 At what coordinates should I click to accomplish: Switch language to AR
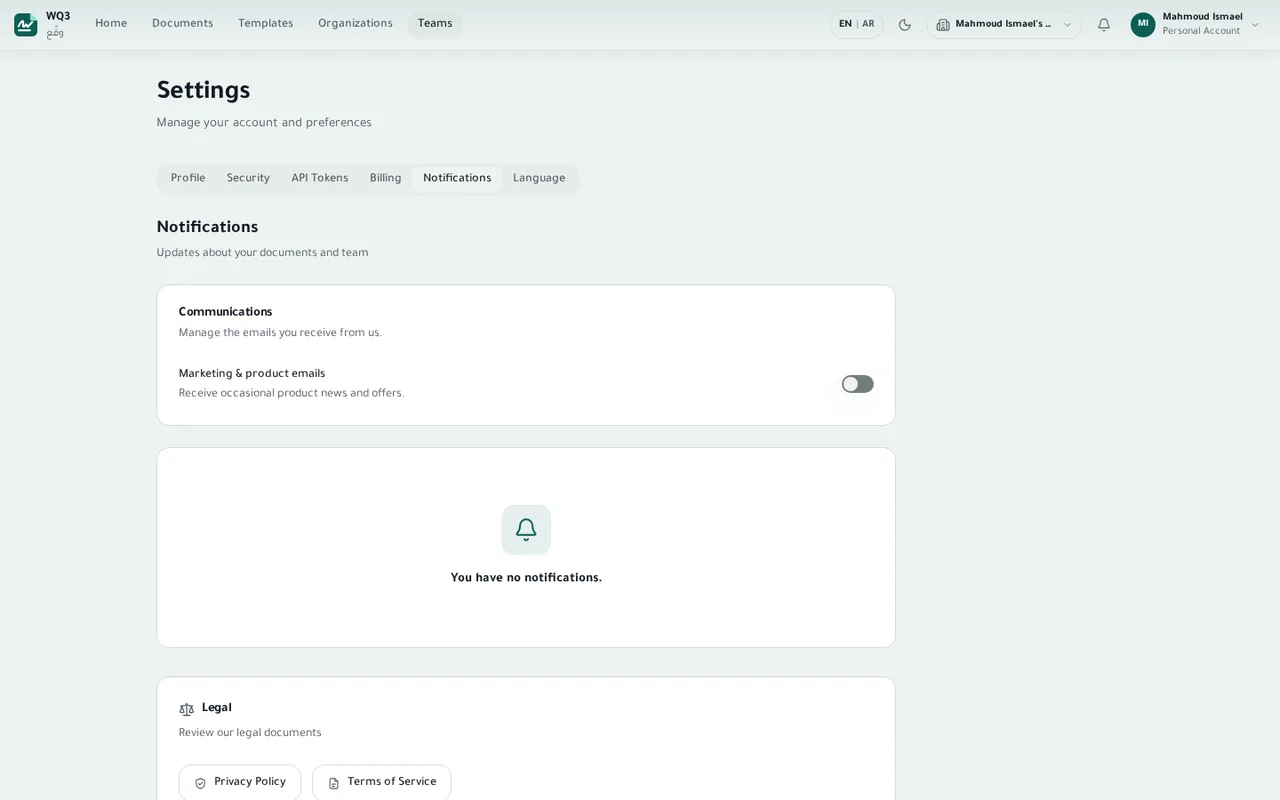click(x=868, y=25)
